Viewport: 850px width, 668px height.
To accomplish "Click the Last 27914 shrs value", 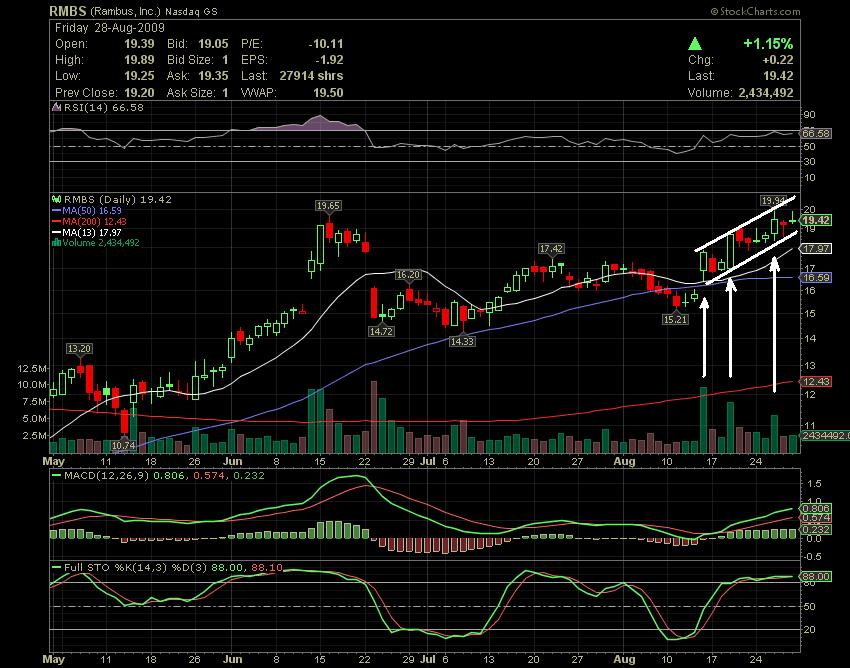I will (312, 76).
